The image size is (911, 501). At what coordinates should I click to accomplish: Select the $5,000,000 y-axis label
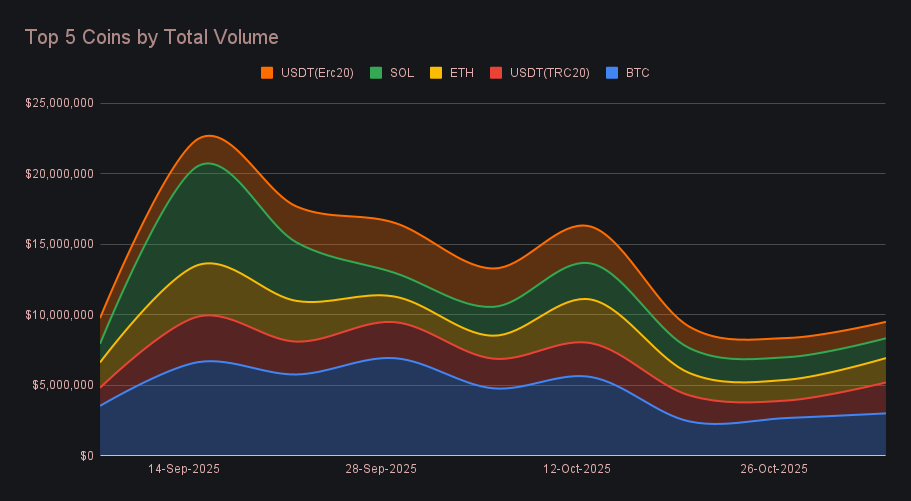click(62, 385)
